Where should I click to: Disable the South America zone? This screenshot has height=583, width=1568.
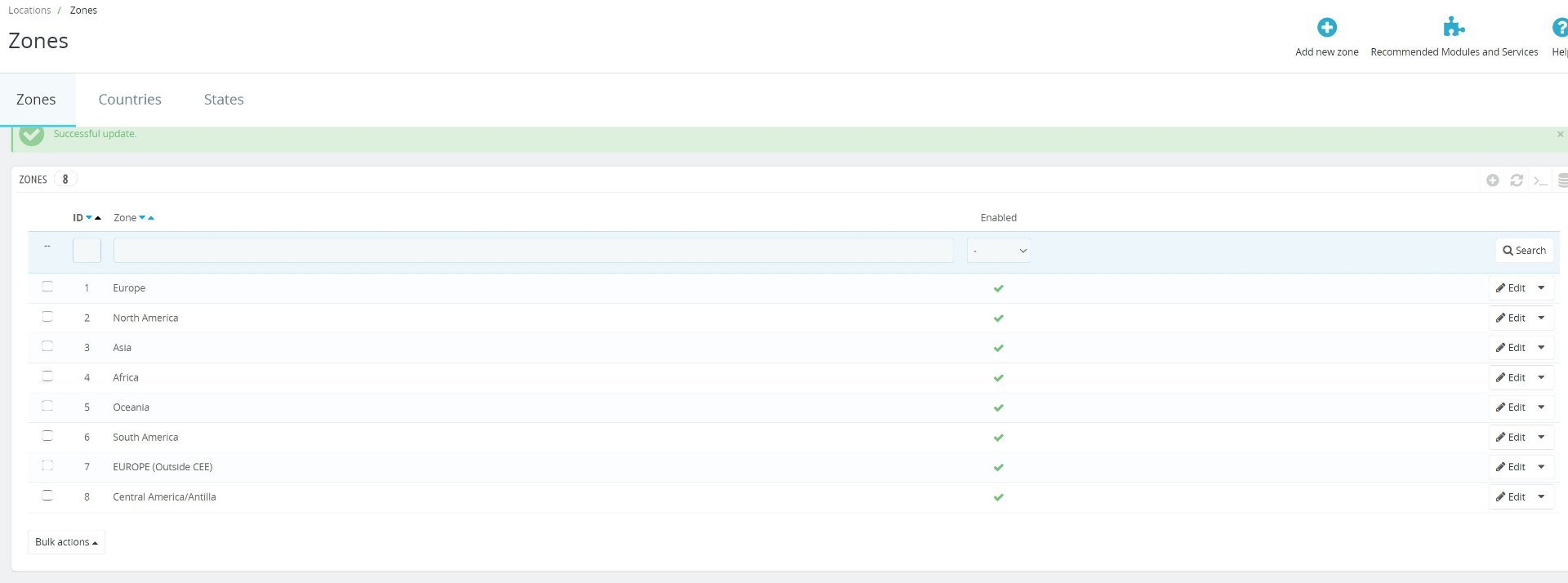(998, 438)
